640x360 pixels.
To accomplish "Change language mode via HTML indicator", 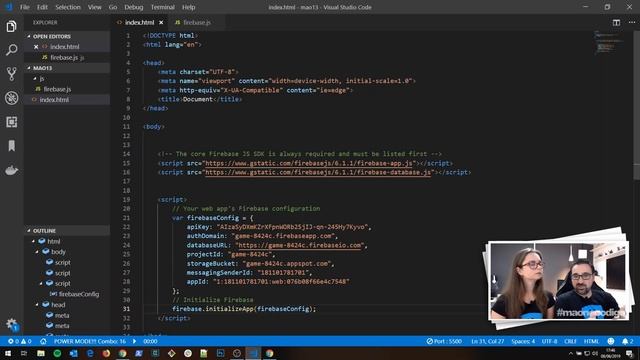I will pyautogui.click(x=591, y=341).
